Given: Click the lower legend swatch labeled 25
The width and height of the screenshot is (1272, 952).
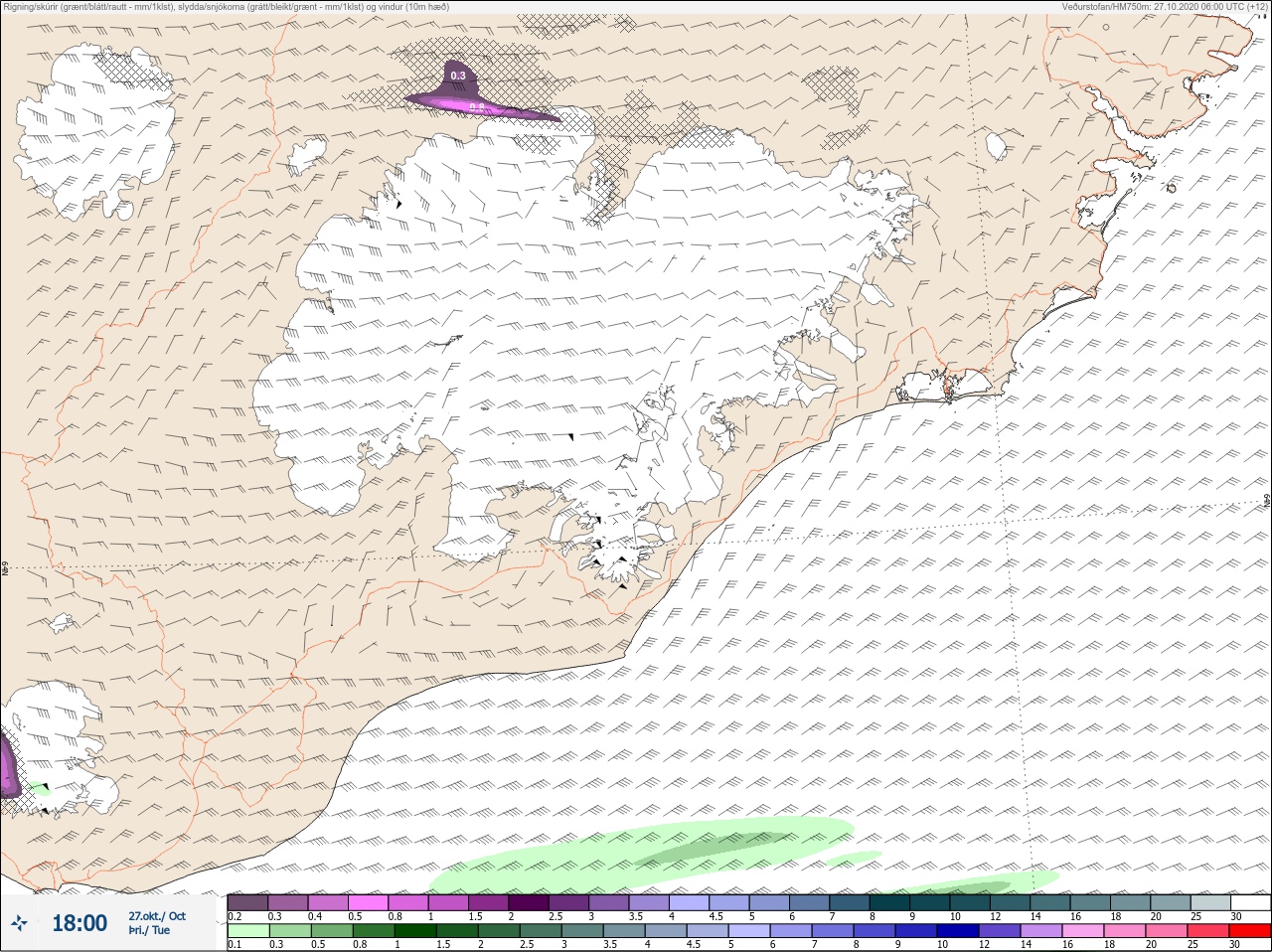Looking at the screenshot, I should [1208, 931].
